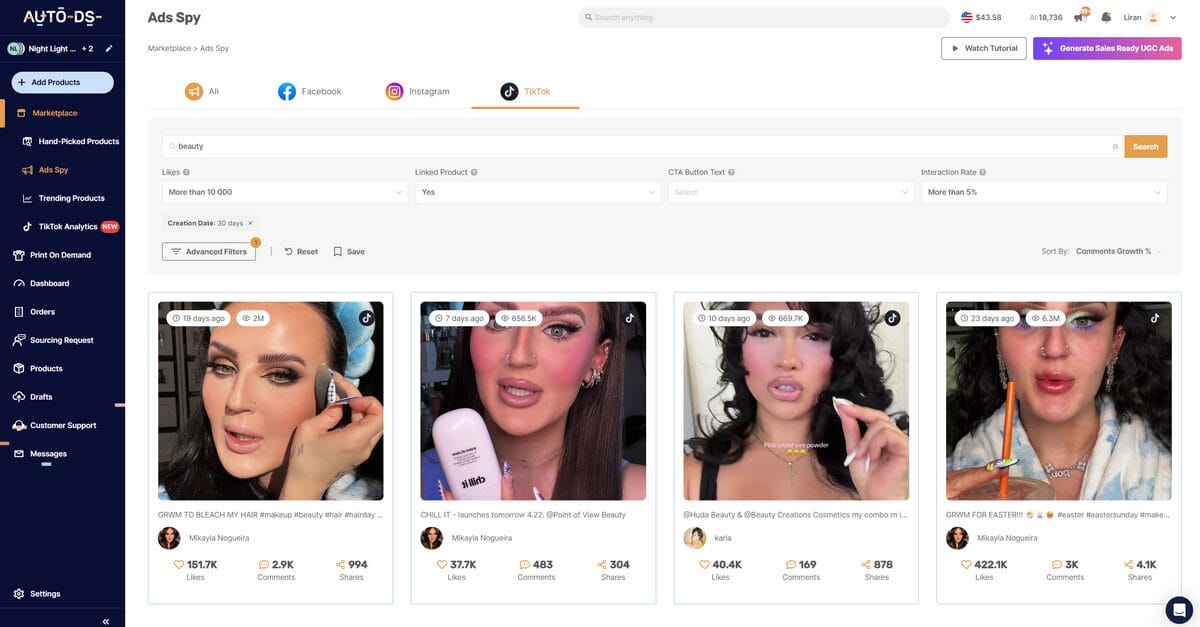Expand the Liran account menu chevron

[x=1173, y=16]
